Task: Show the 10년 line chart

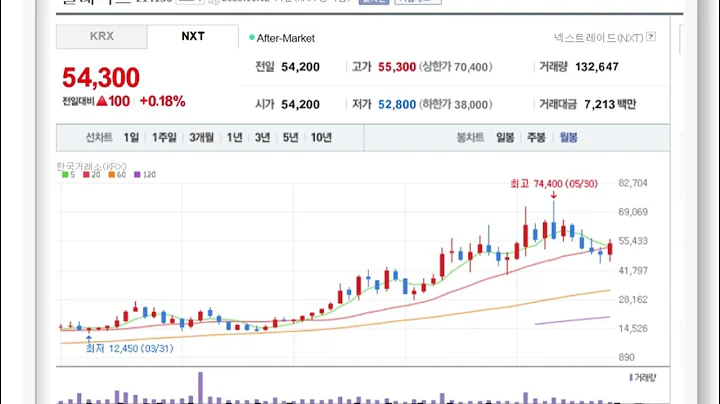Action: (x=321, y=137)
